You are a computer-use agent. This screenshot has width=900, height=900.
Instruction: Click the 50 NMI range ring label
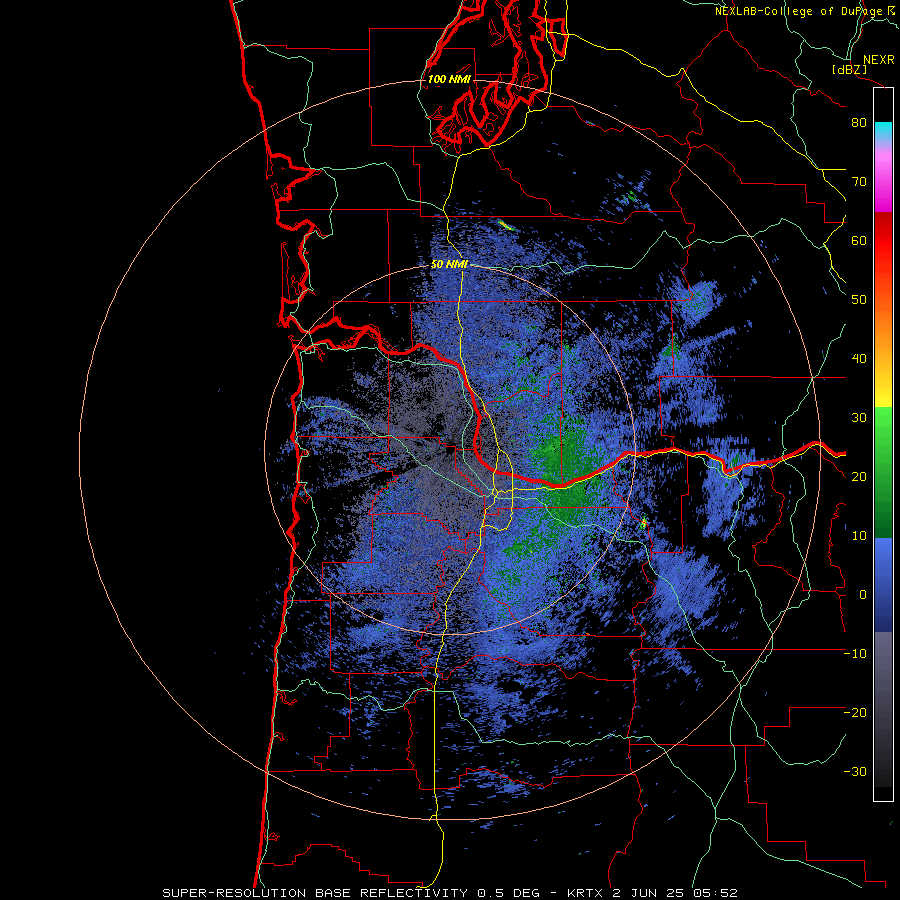pos(449,265)
